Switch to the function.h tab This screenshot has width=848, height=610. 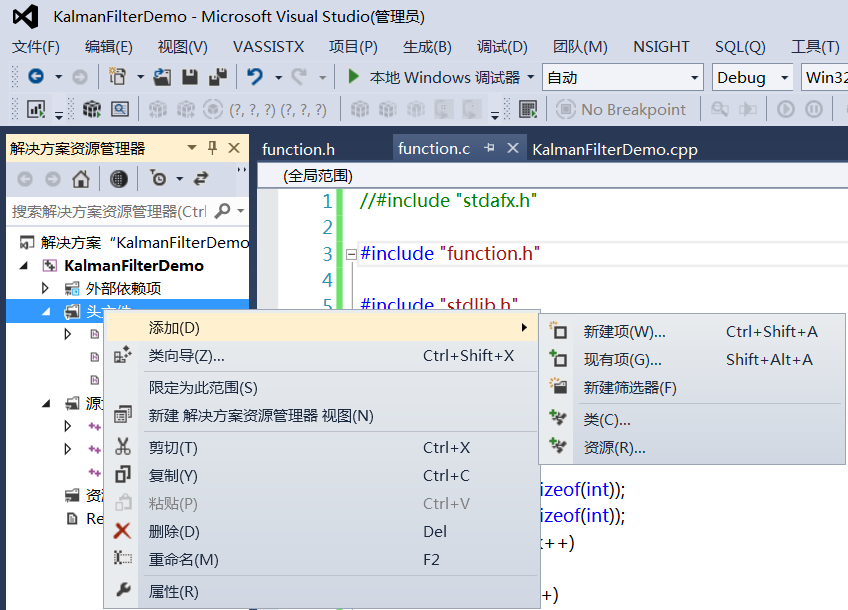298,149
